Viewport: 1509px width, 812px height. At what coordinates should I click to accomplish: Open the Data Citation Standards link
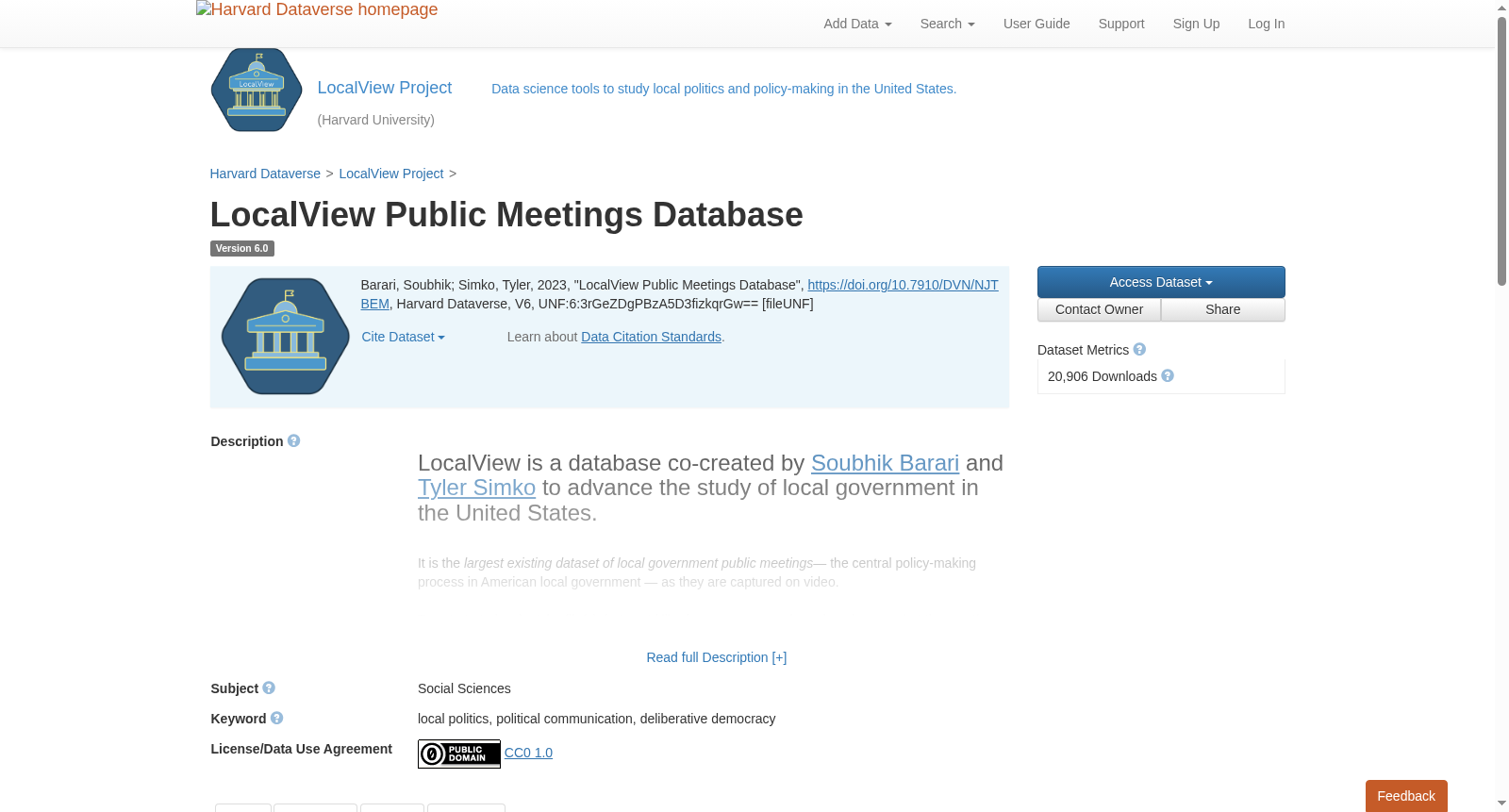coord(651,337)
